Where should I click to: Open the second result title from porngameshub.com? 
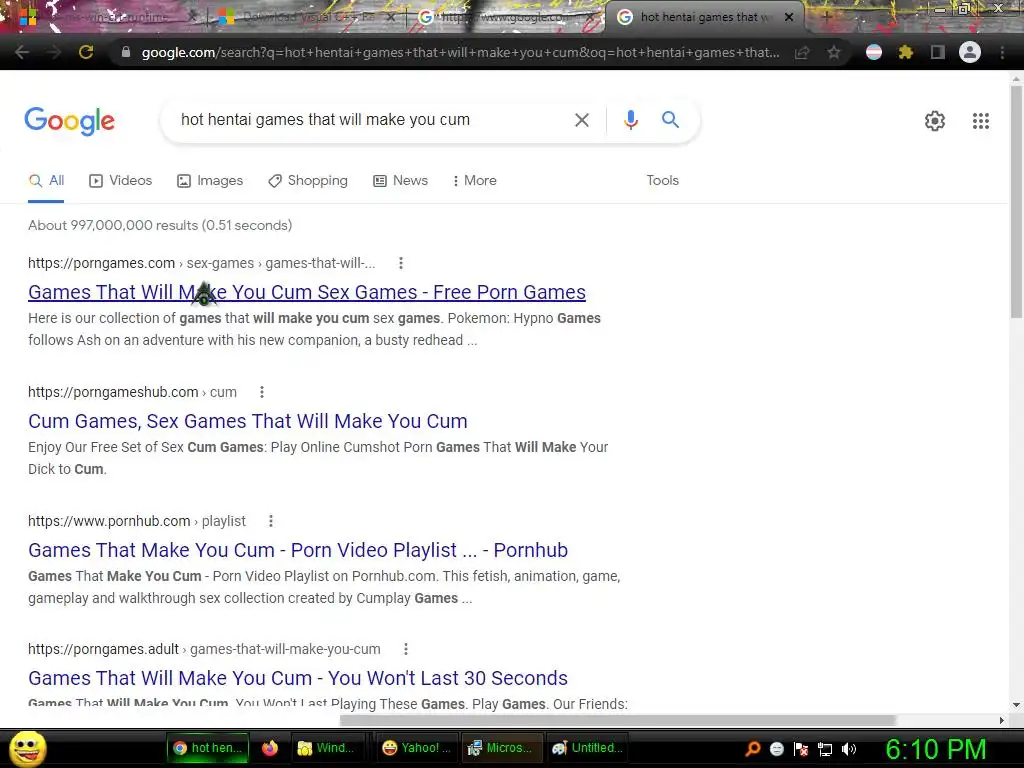248,421
